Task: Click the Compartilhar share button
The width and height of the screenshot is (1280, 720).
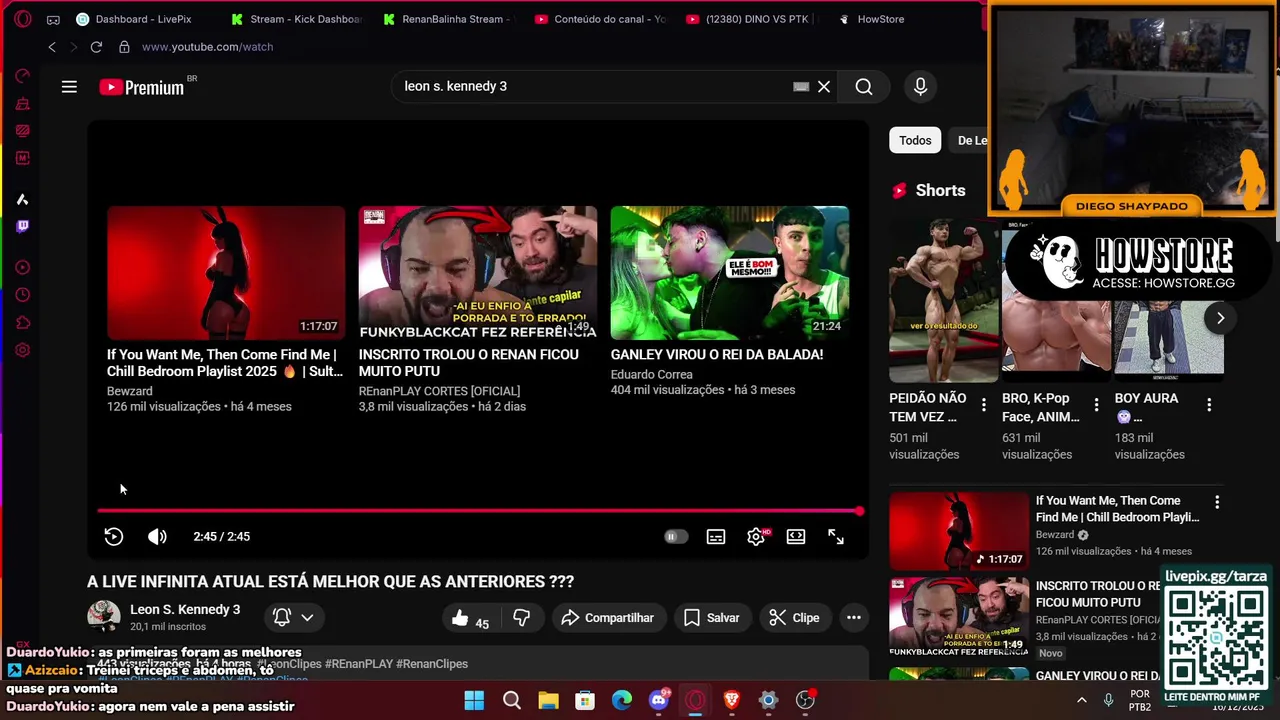Action: pyautogui.click(x=608, y=618)
